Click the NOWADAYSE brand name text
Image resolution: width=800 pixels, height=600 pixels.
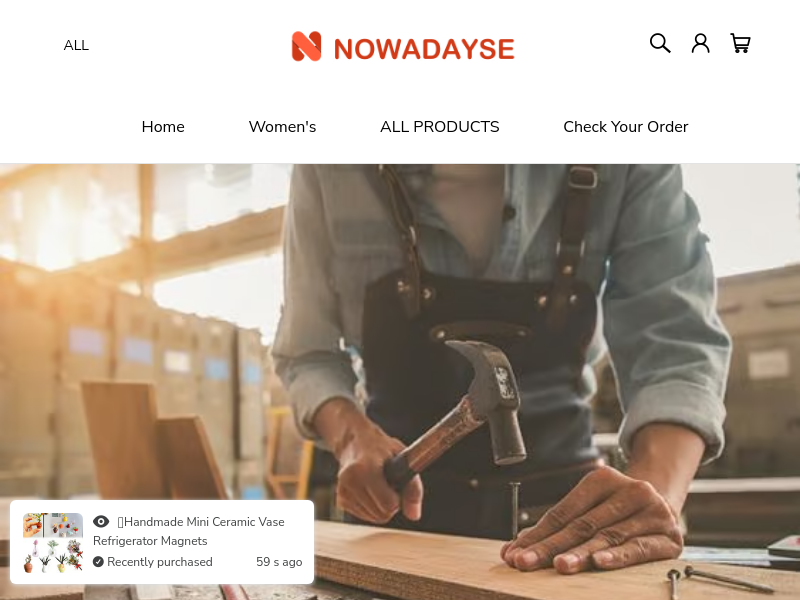pos(424,49)
